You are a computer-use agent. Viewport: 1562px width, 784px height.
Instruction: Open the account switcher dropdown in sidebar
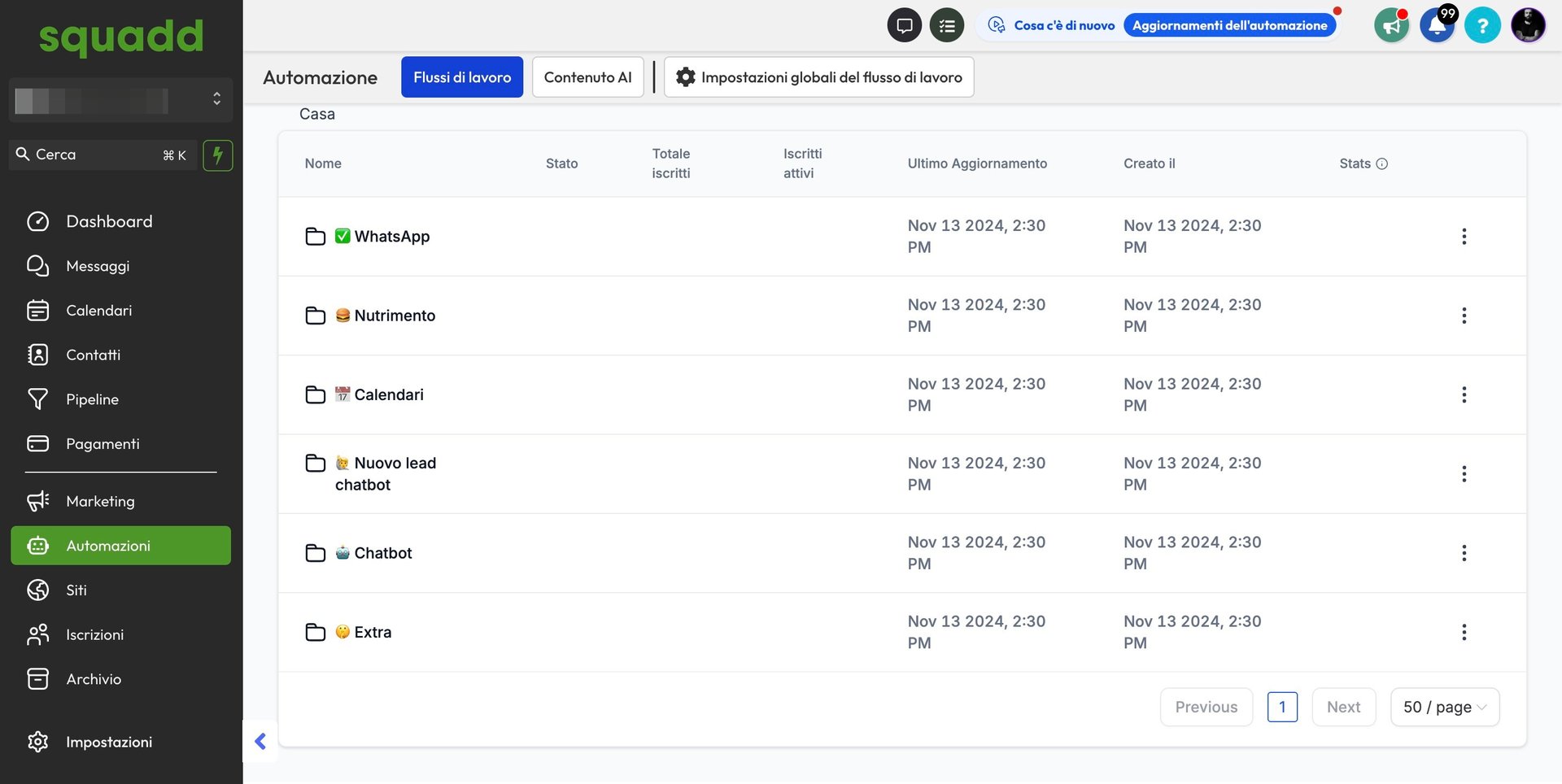[x=120, y=99]
